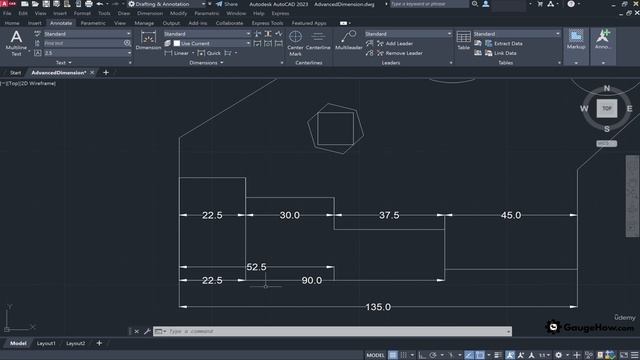Toggle object snap tracking
640x360 pixels.
pos(469,355)
